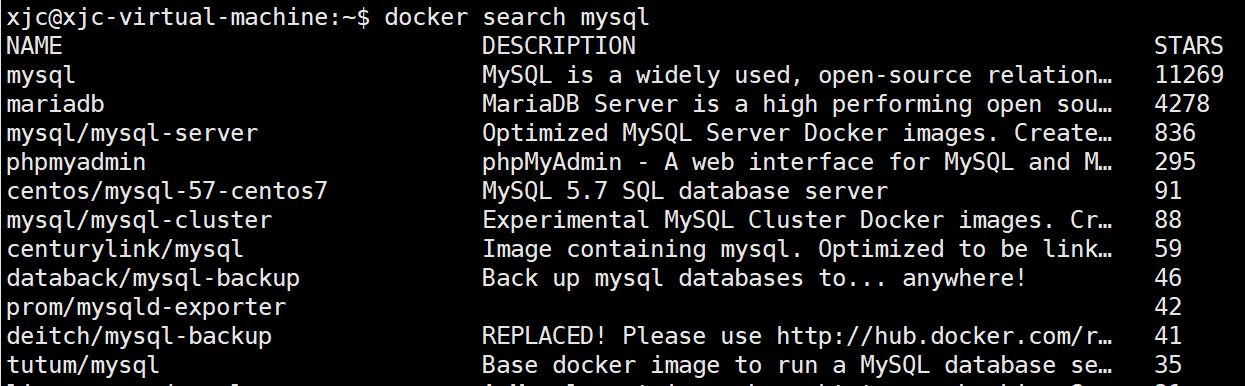Viewport: 1245px width, 386px height.
Task: Click the tutum/mysql image name
Action: [x=83, y=365]
